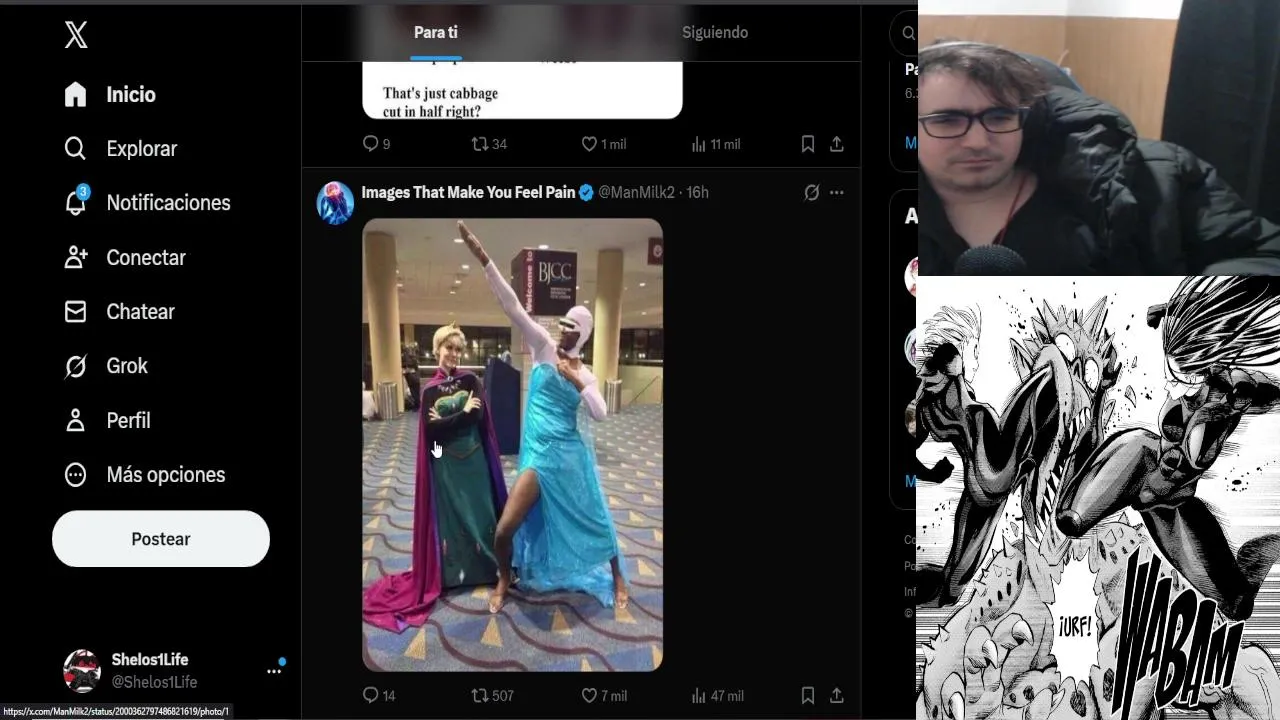Open Chatear messages

click(119, 312)
